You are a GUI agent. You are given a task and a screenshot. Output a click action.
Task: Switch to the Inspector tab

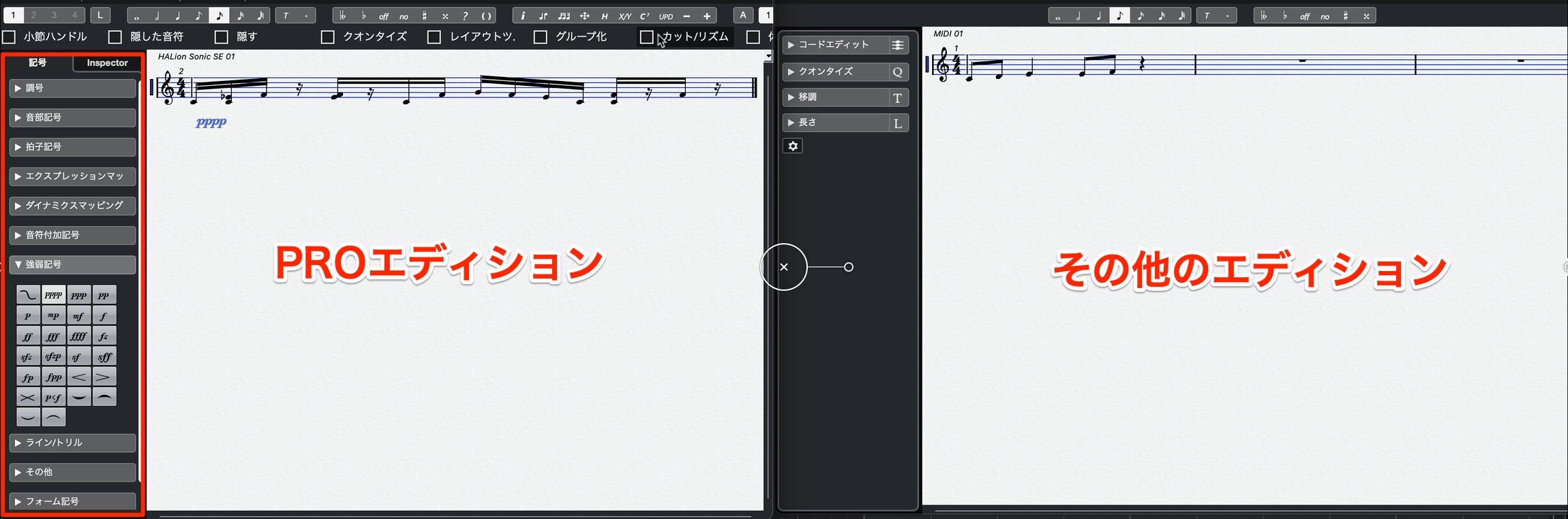click(107, 63)
